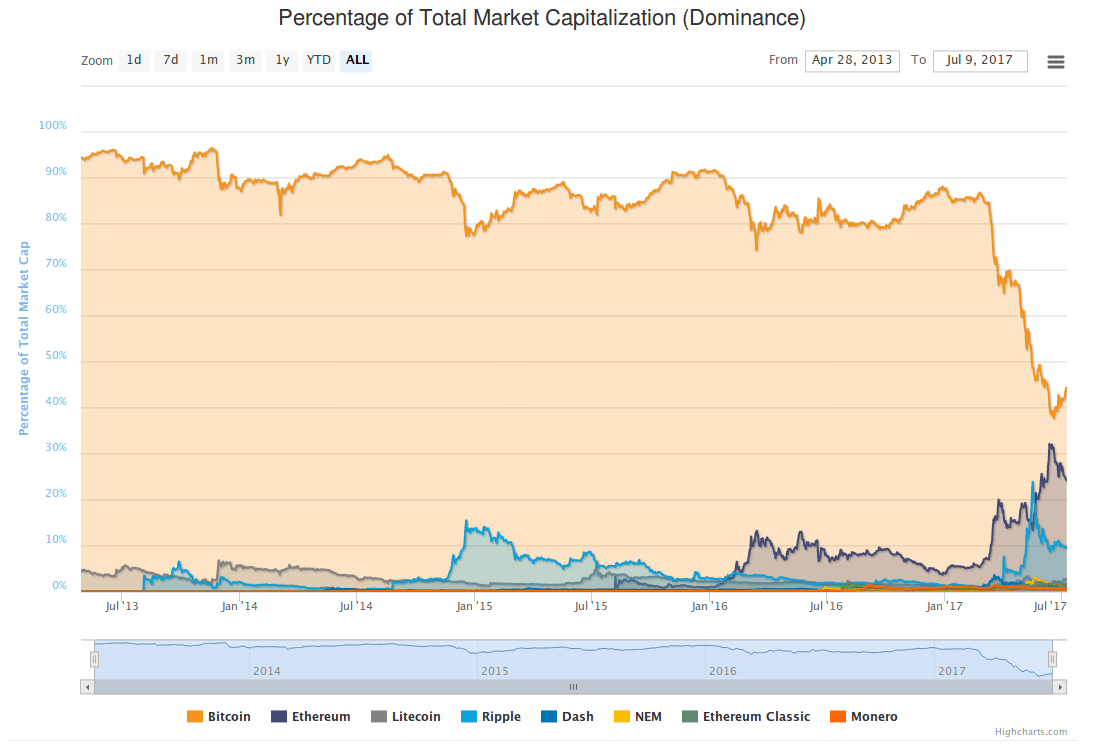Click the To date field showing Jul 9, 2017
Screen dimensions: 1097x748
point(980,61)
